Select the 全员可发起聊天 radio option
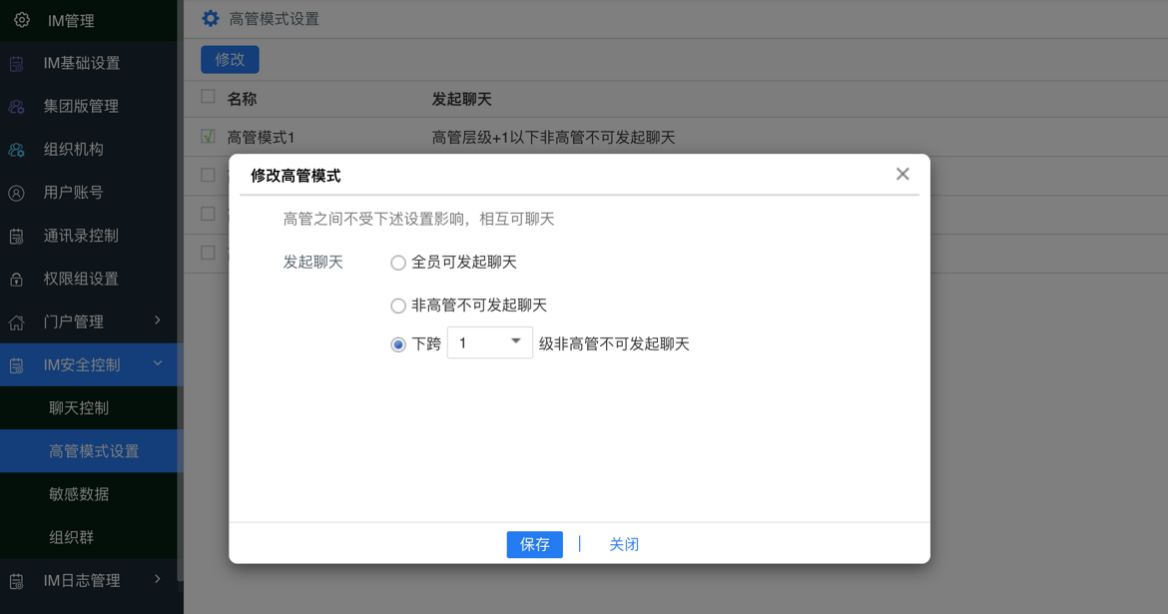 coord(399,263)
